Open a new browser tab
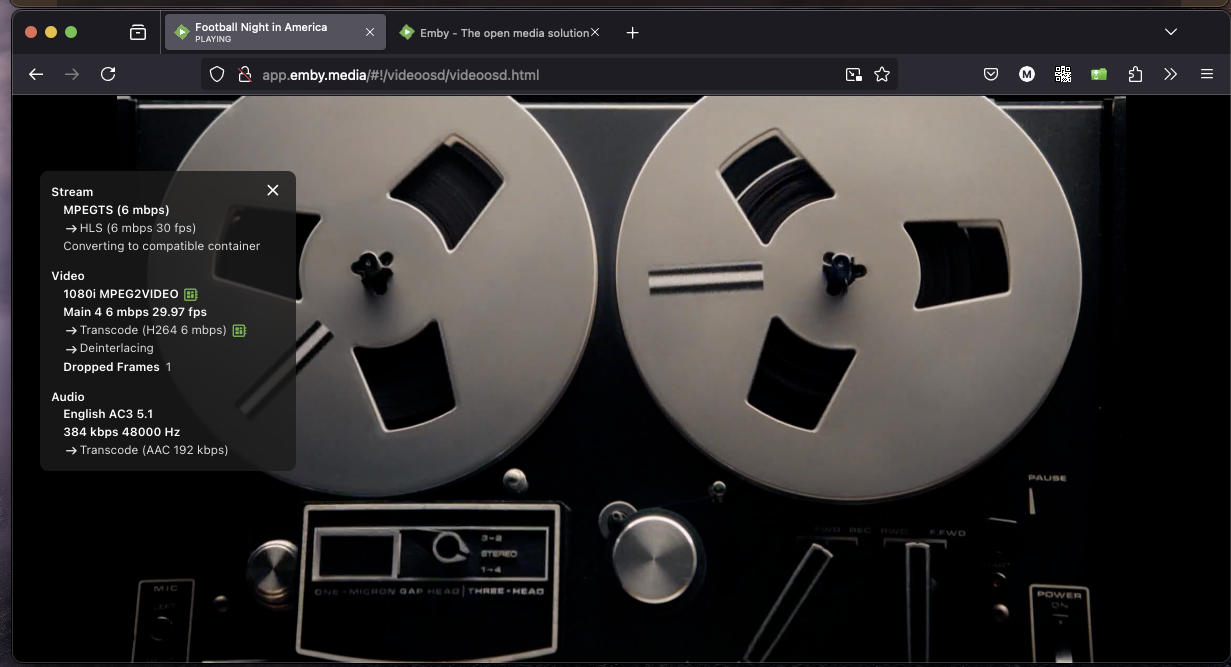This screenshot has height=667, width=1231. (x=632, y=33)
